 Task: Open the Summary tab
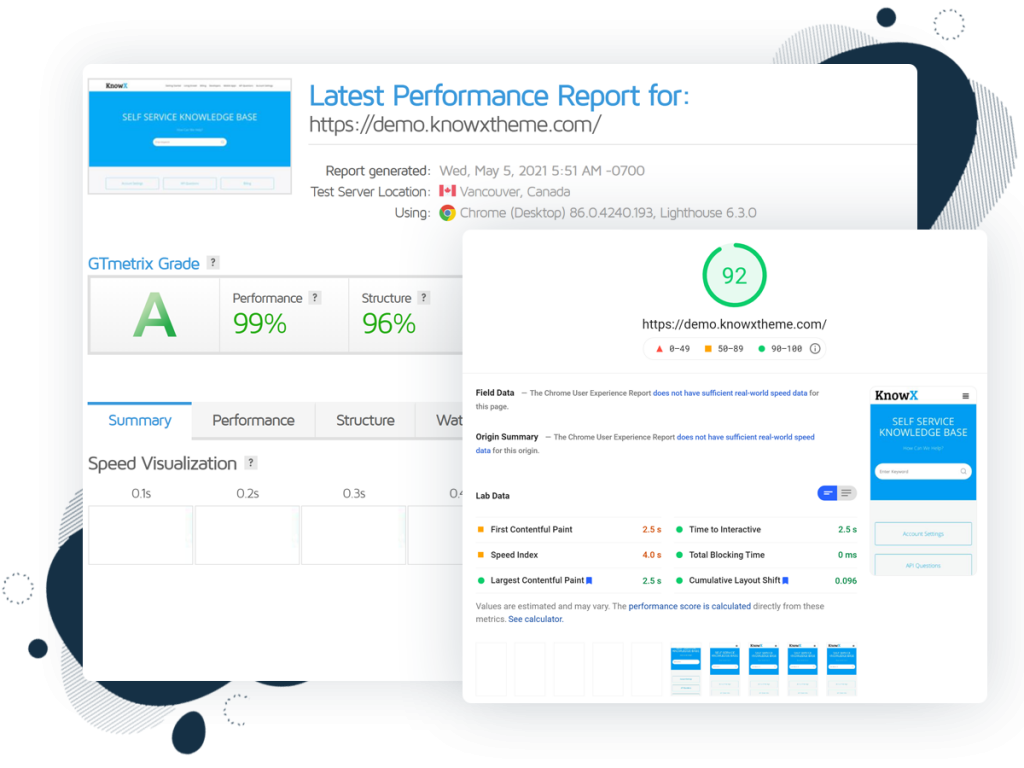(139, 421)
